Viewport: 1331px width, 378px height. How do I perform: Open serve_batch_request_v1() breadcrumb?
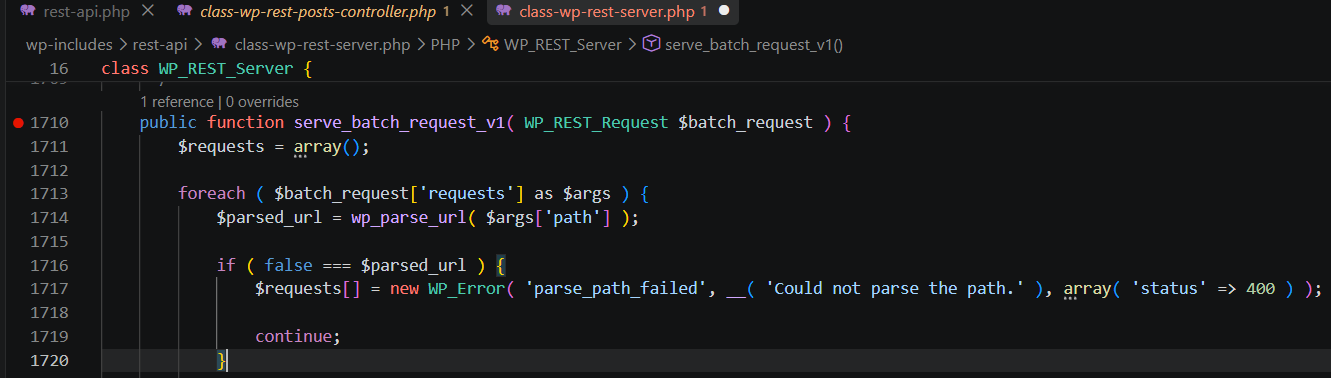click(755, 45)
